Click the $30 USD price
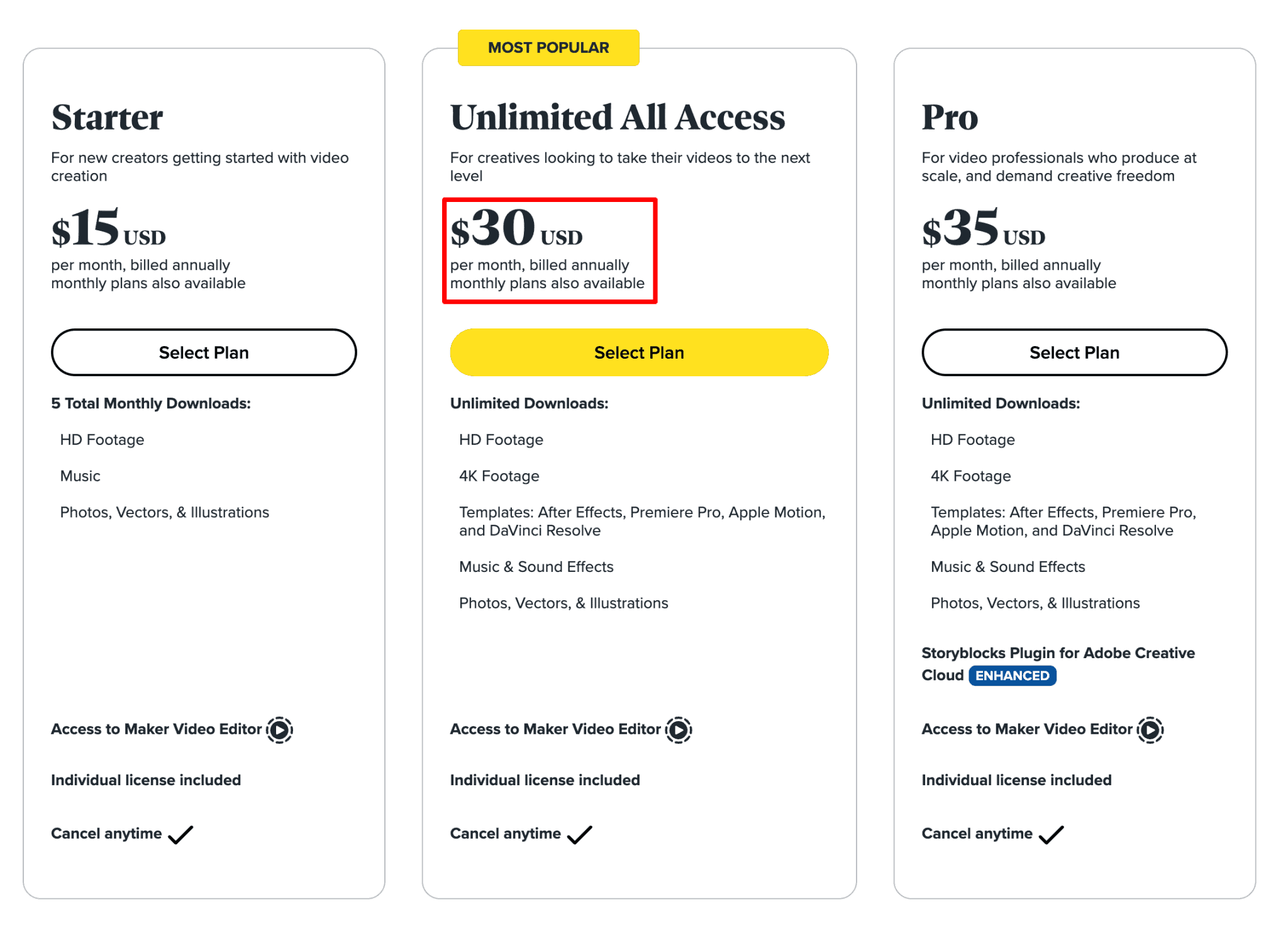 tap(516, 228)
